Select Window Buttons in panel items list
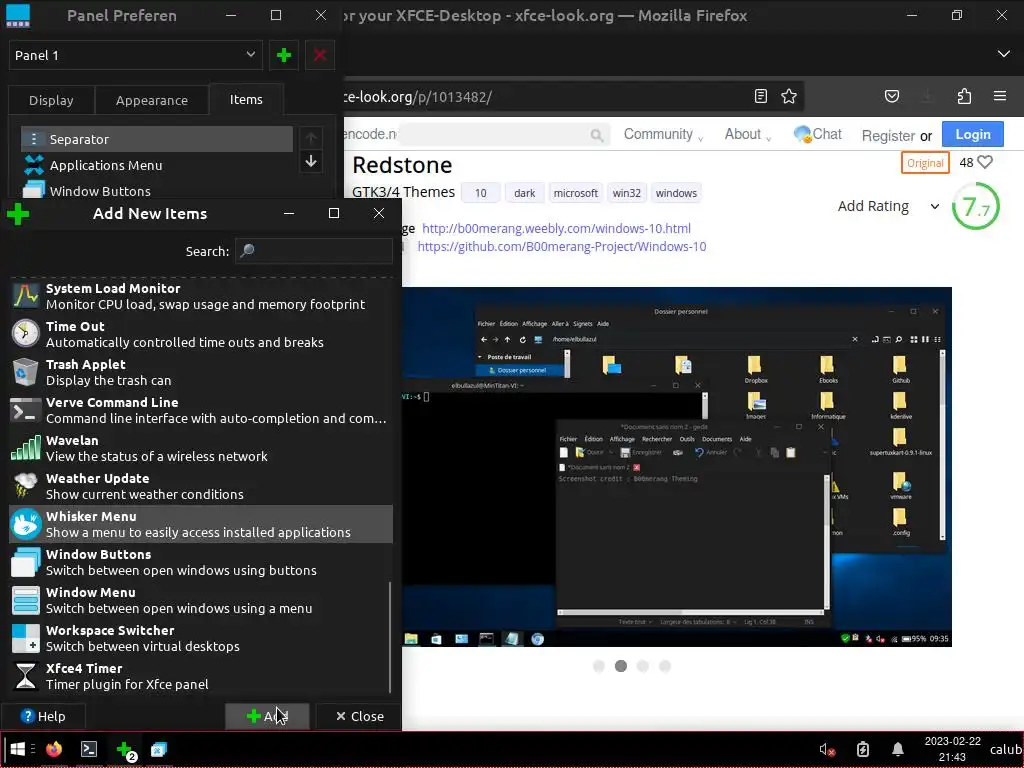This screenshot has height=768, width=1024. click(x=157, y=190)
